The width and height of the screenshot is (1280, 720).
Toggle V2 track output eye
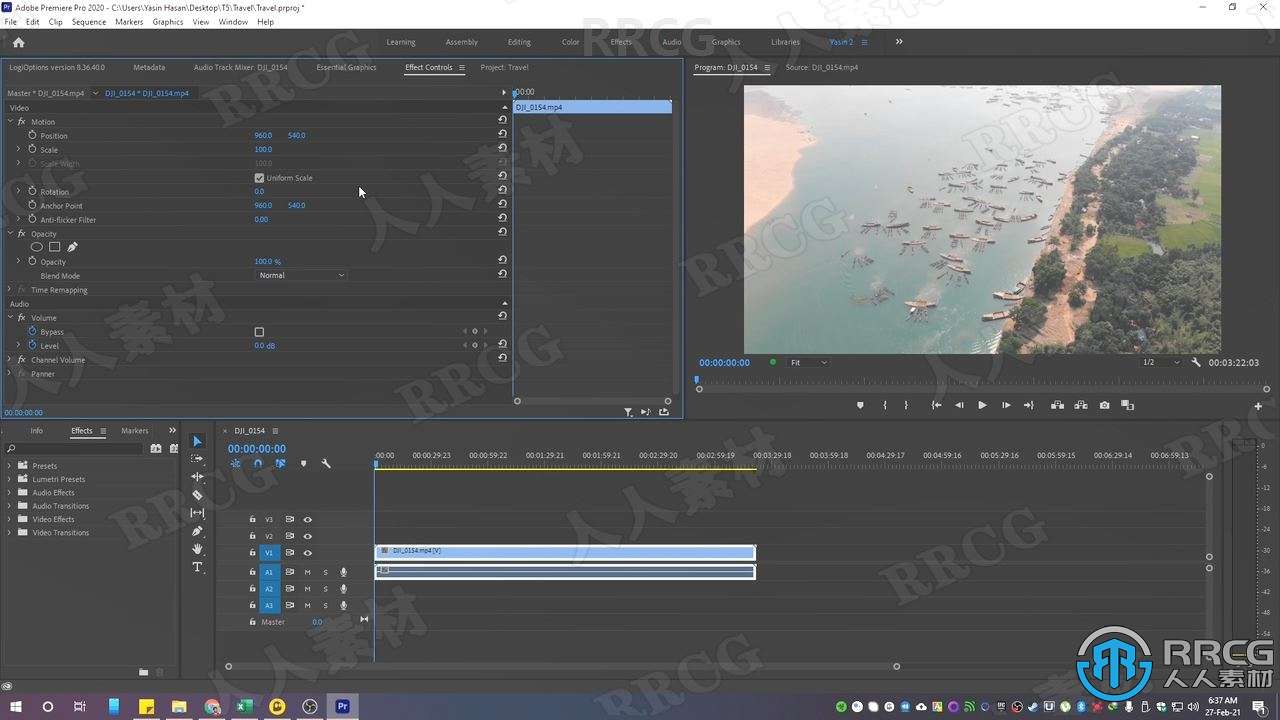[308, 536]
